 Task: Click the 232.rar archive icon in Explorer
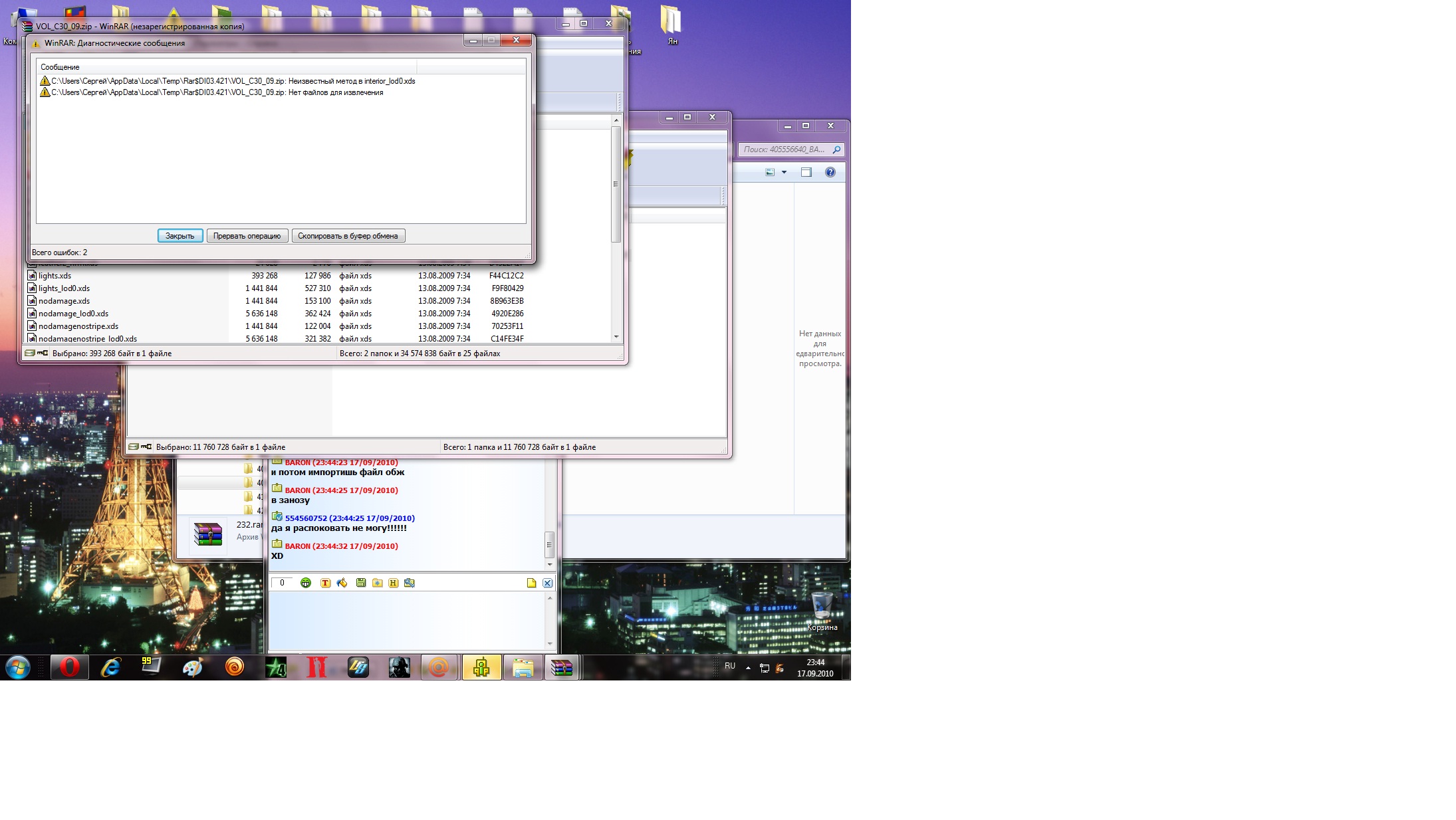coord(208,534)
